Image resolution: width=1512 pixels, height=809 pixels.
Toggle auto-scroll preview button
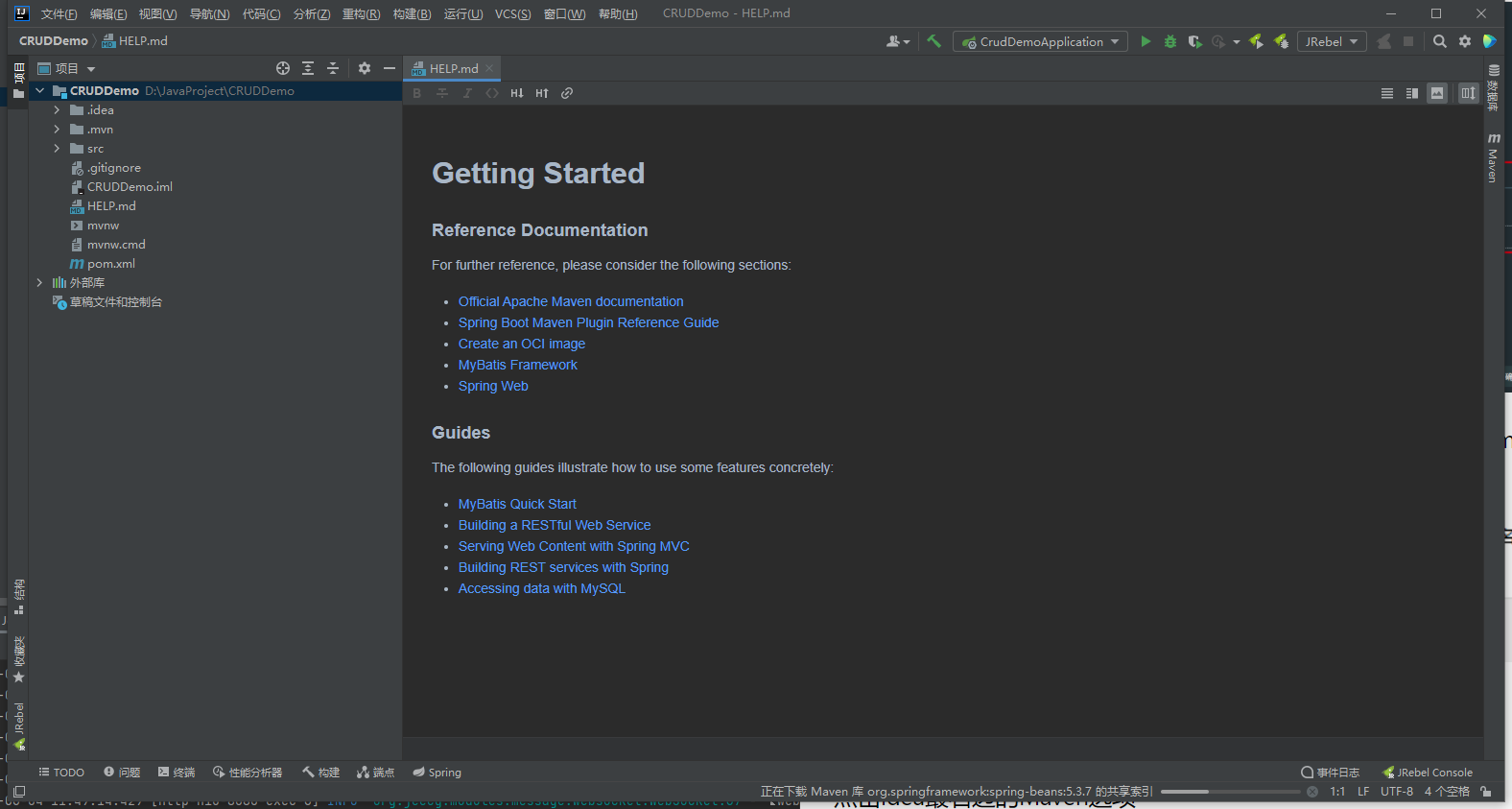(x=1469, y=93)
